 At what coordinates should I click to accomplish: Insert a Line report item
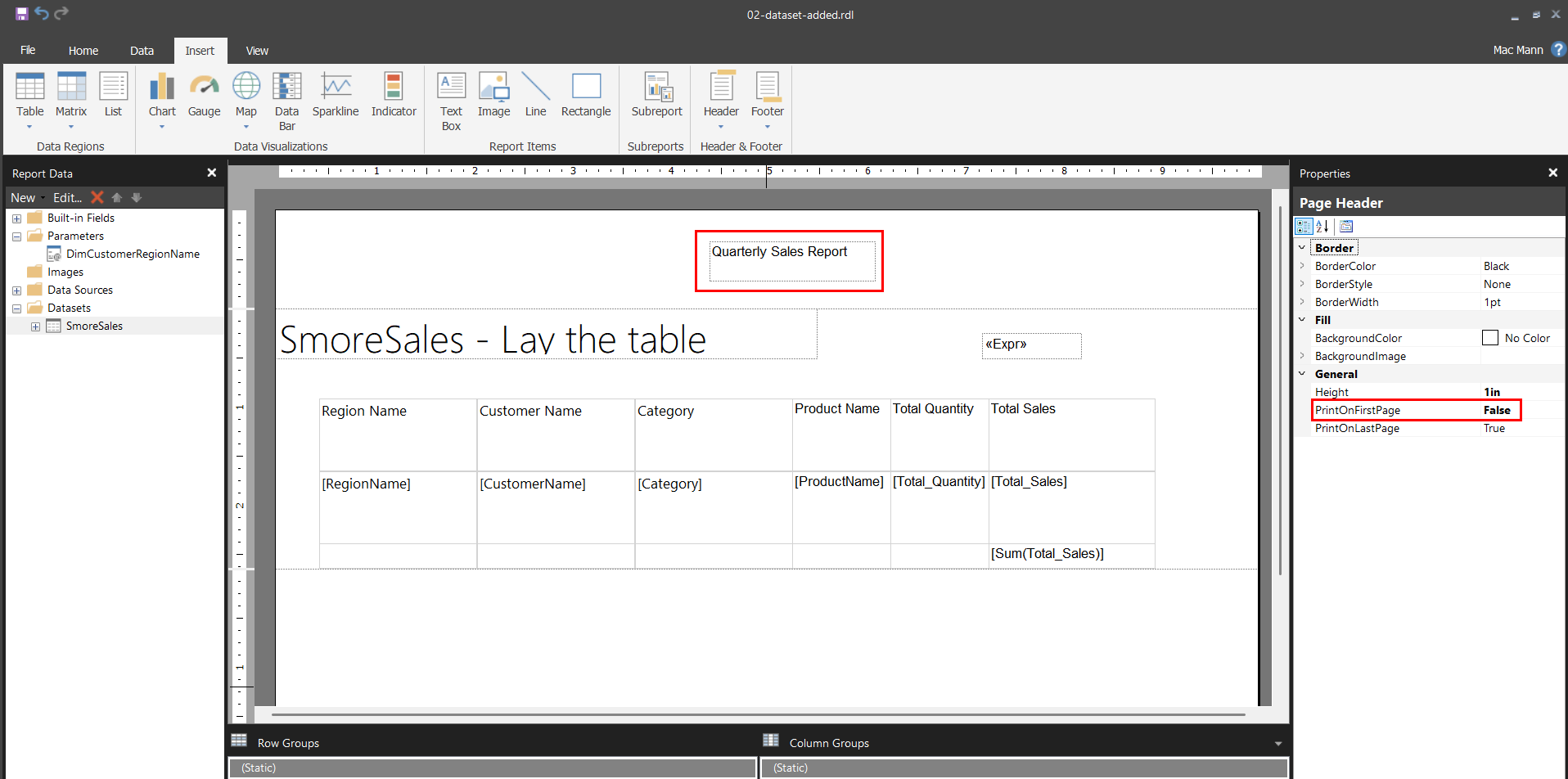coord(535,95)
